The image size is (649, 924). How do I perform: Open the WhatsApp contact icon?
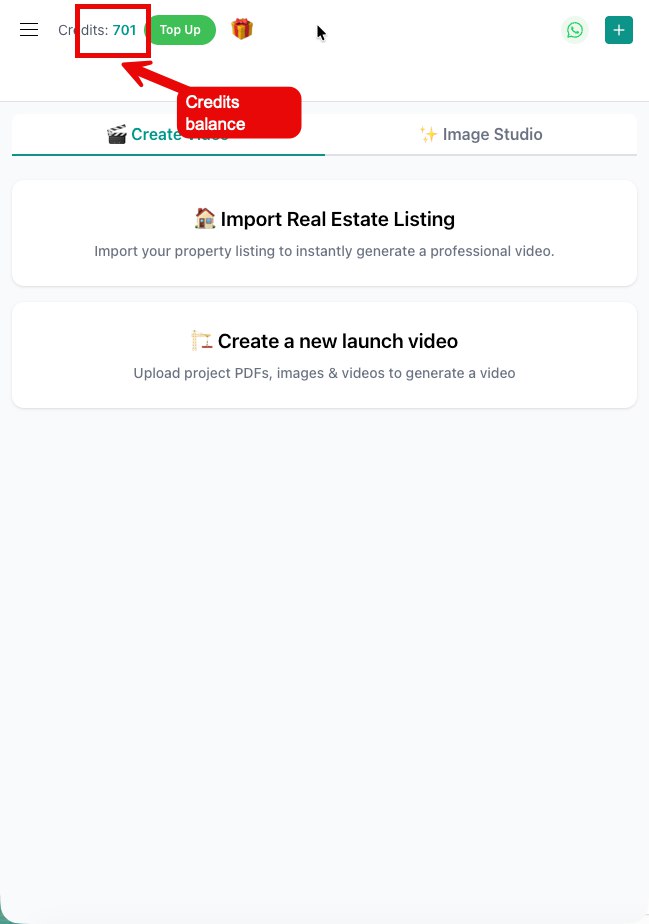(574, 30)
